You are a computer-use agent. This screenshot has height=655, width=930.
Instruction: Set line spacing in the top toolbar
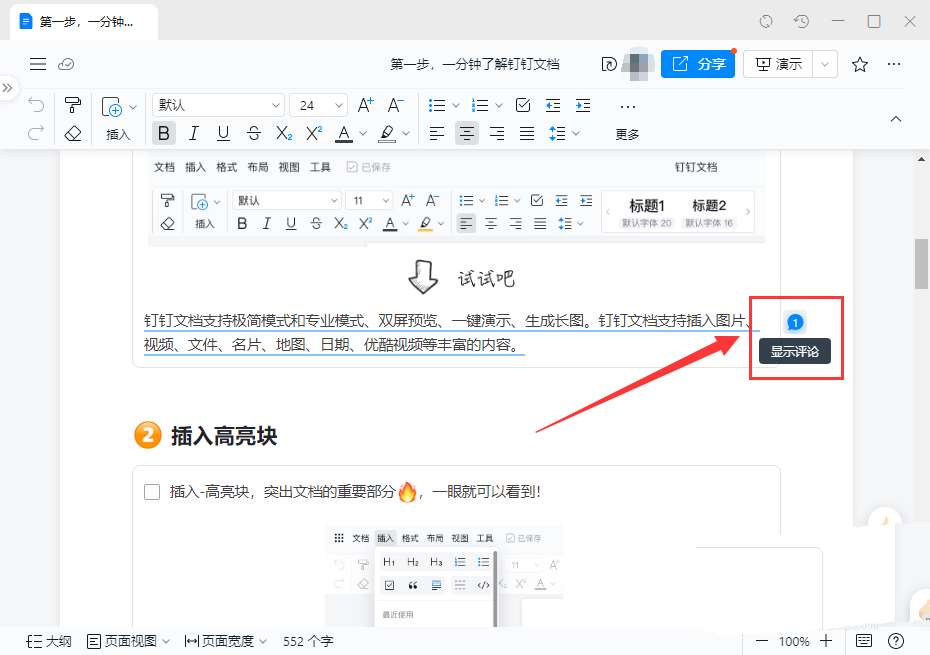(x=557, y=133)
